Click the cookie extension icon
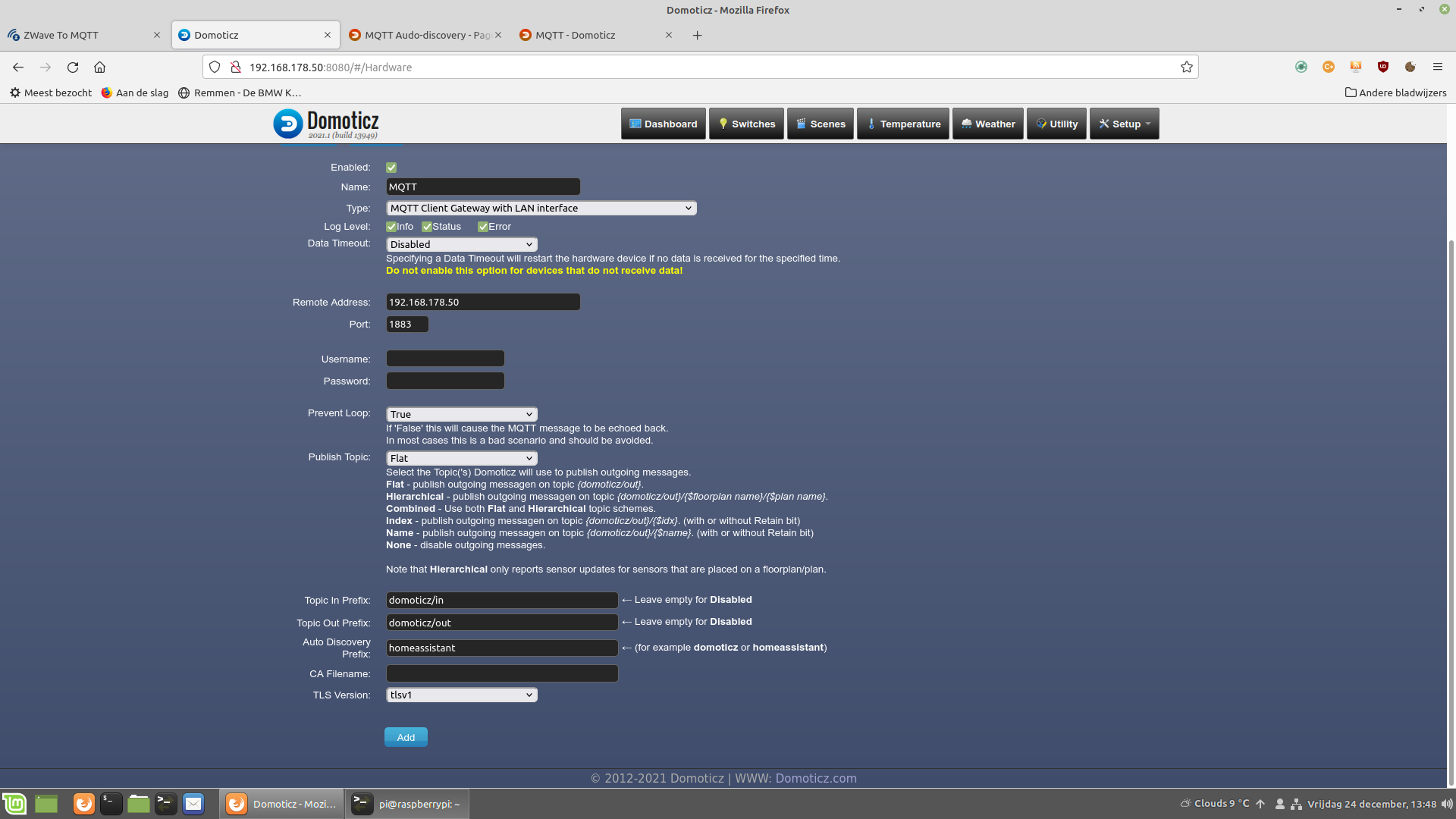The height and width of the screenshot is (819, 1456). 1410,67
